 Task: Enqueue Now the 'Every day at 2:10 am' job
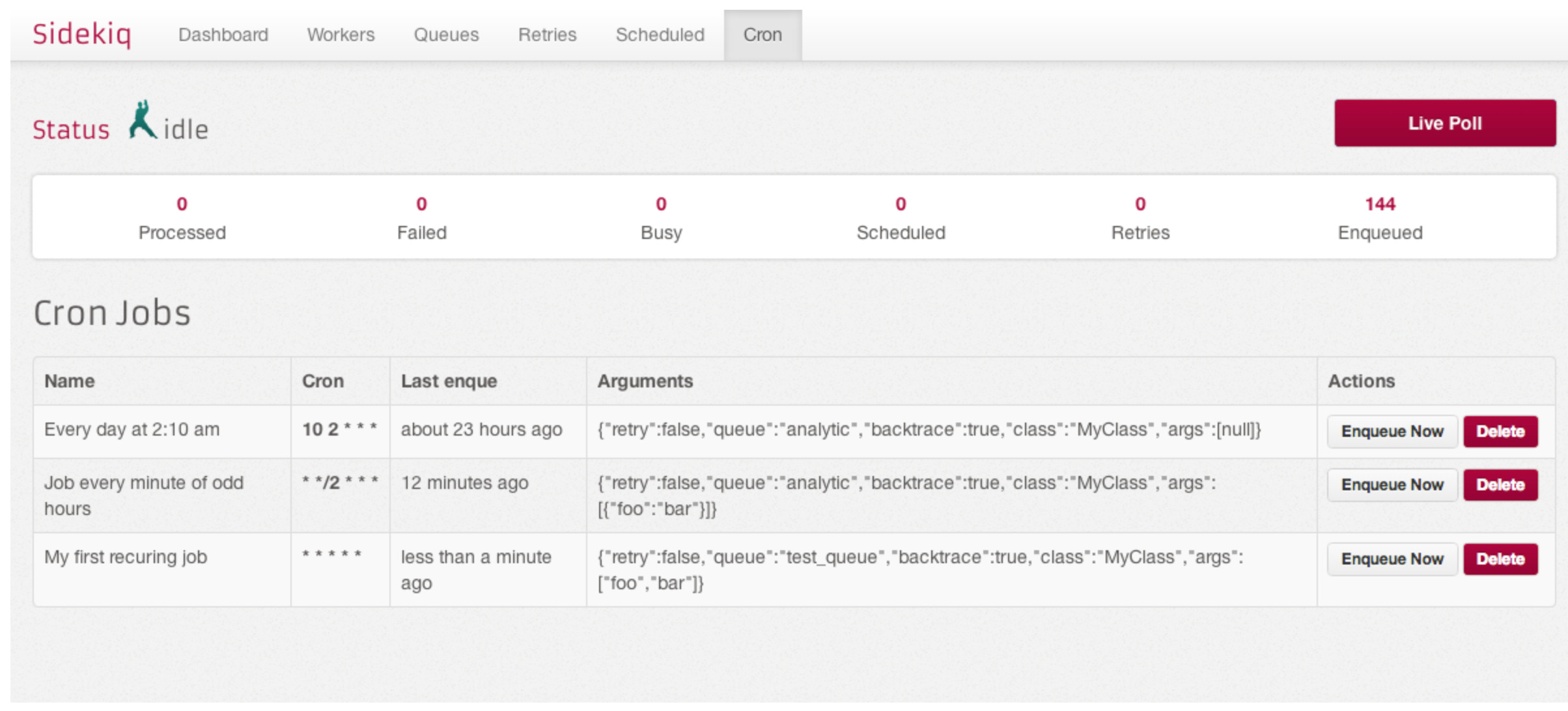(x=1392, y=430)
